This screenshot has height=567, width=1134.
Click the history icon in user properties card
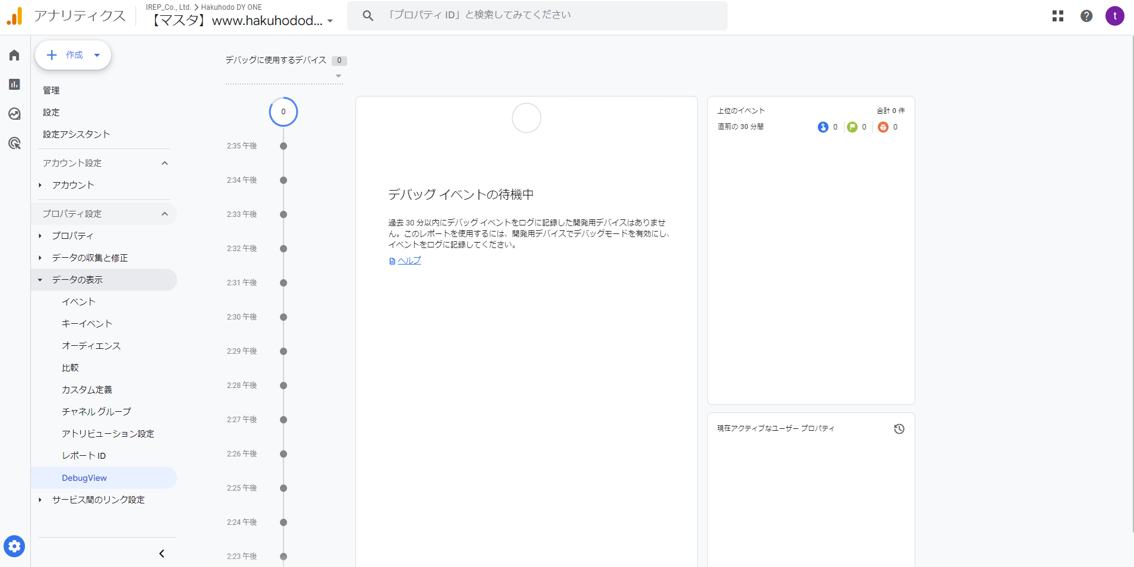(898, 429)
